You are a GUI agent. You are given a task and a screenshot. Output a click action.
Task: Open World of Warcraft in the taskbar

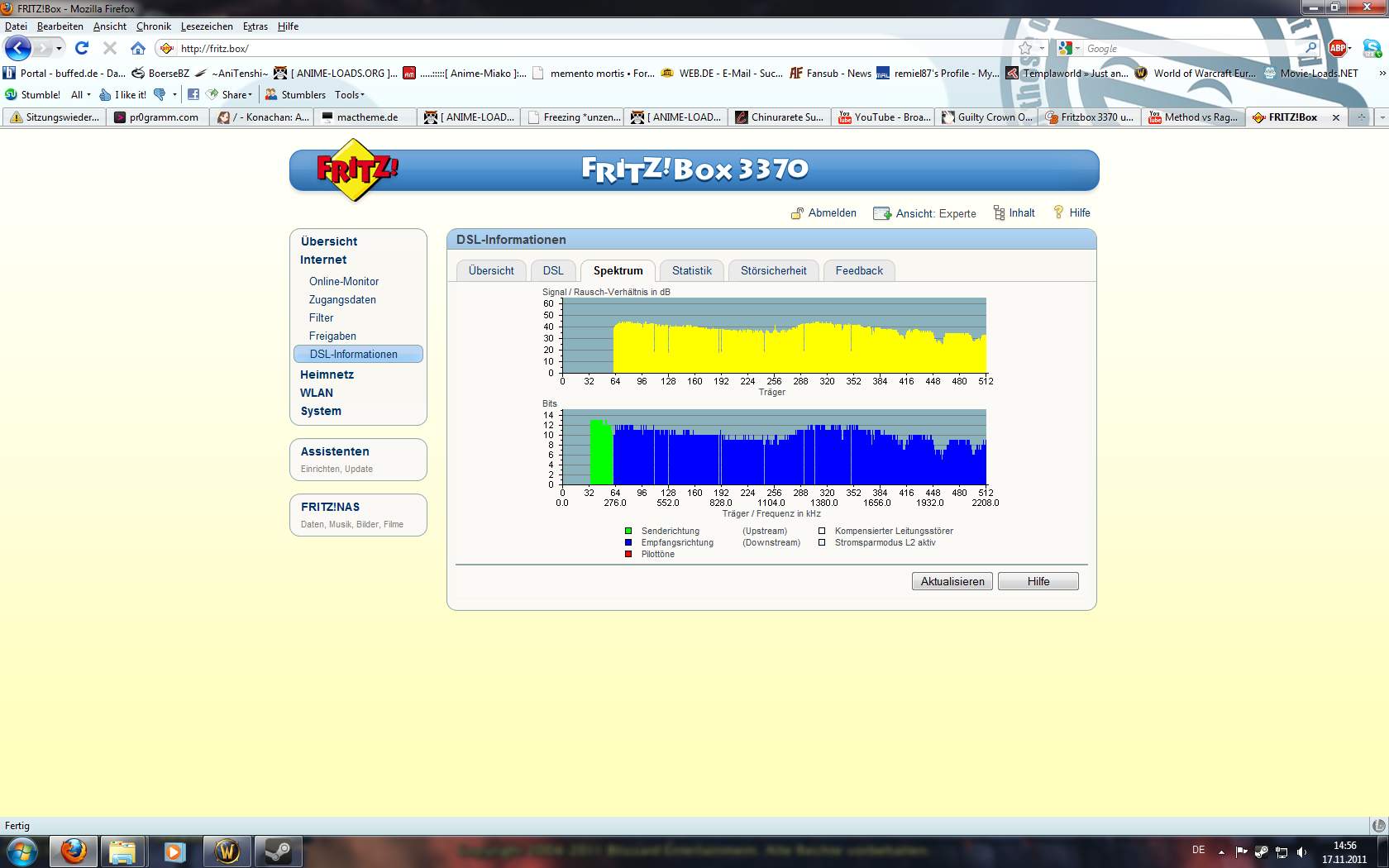point(227,851)
